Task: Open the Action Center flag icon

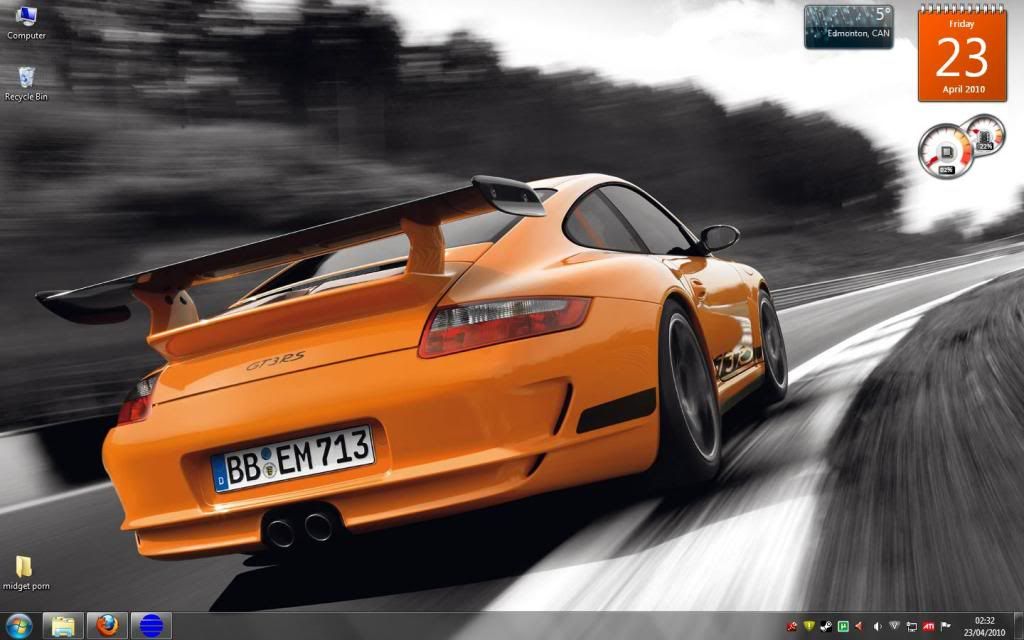Action: pyautogui.click(x=945, y=627)
